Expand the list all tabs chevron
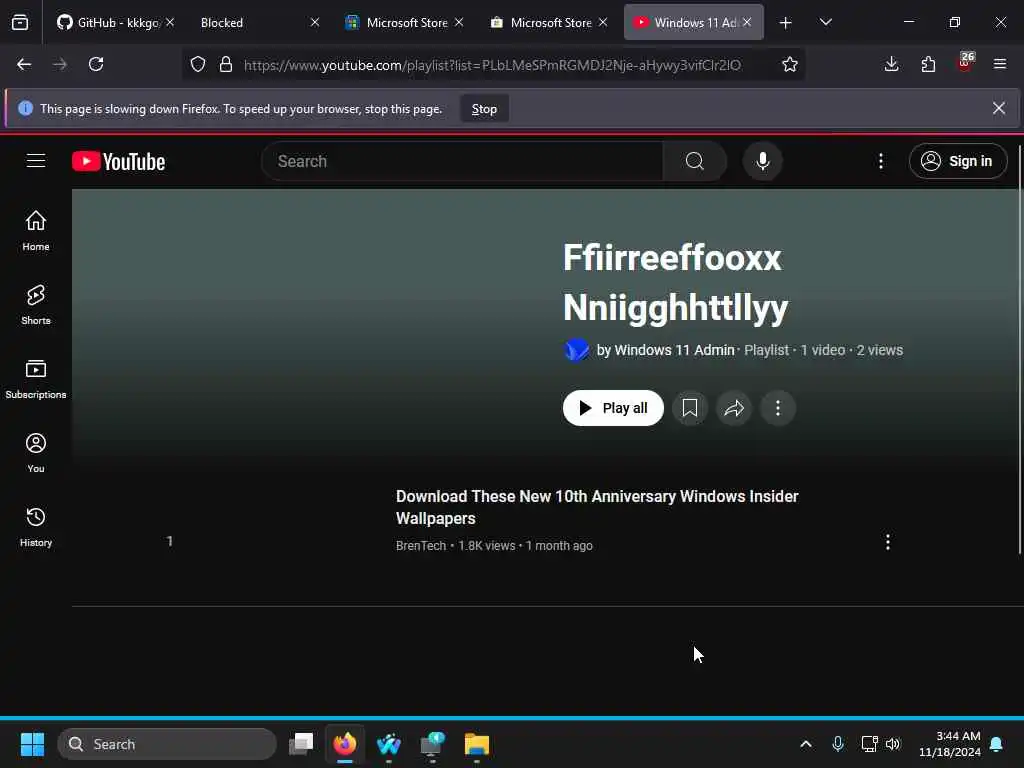 tap(825, 22)
